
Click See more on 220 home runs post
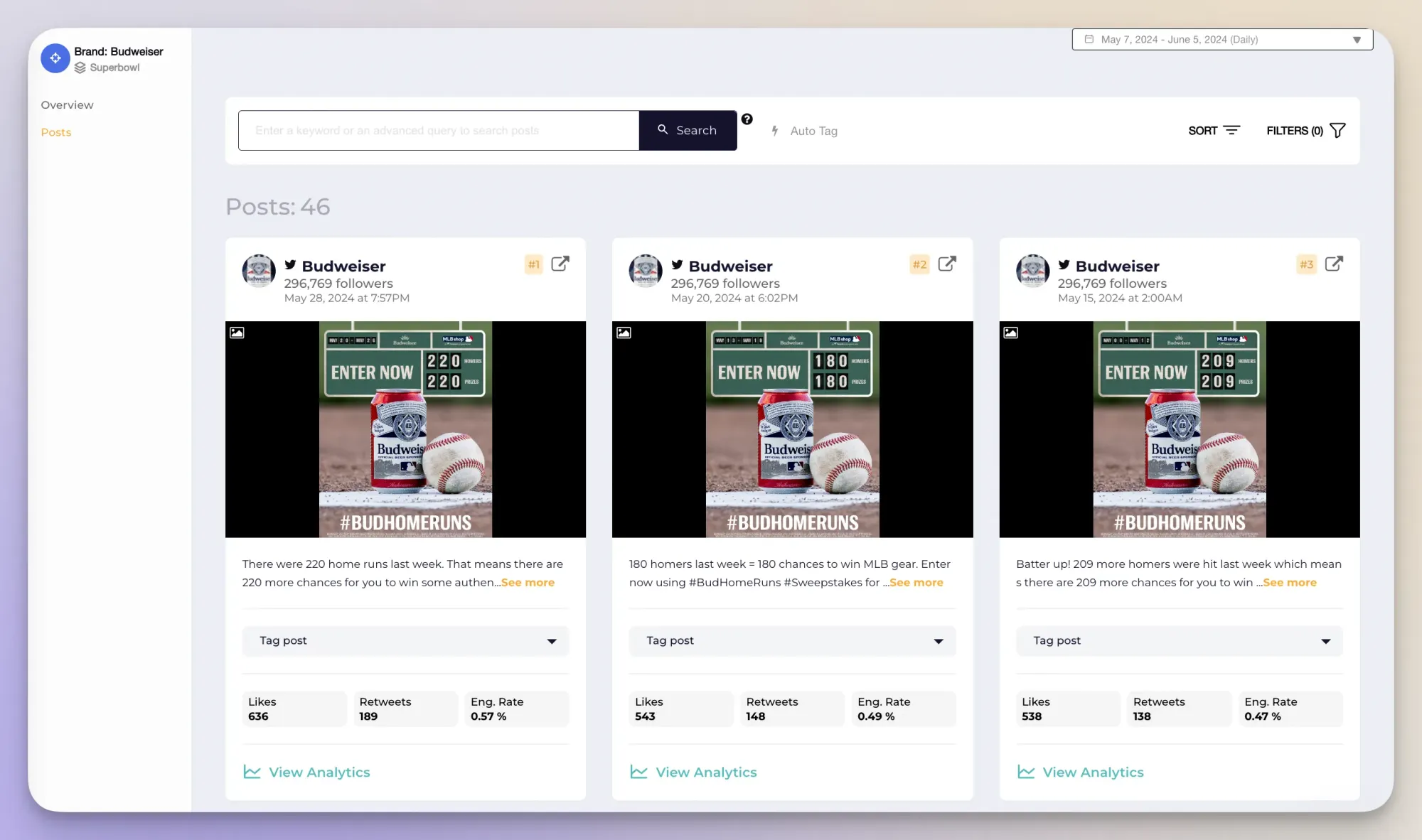point(528,583)
